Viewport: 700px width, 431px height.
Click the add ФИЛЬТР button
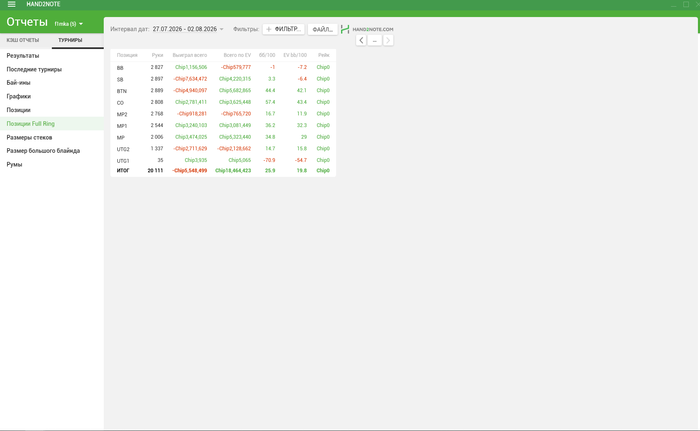point(283,29)
